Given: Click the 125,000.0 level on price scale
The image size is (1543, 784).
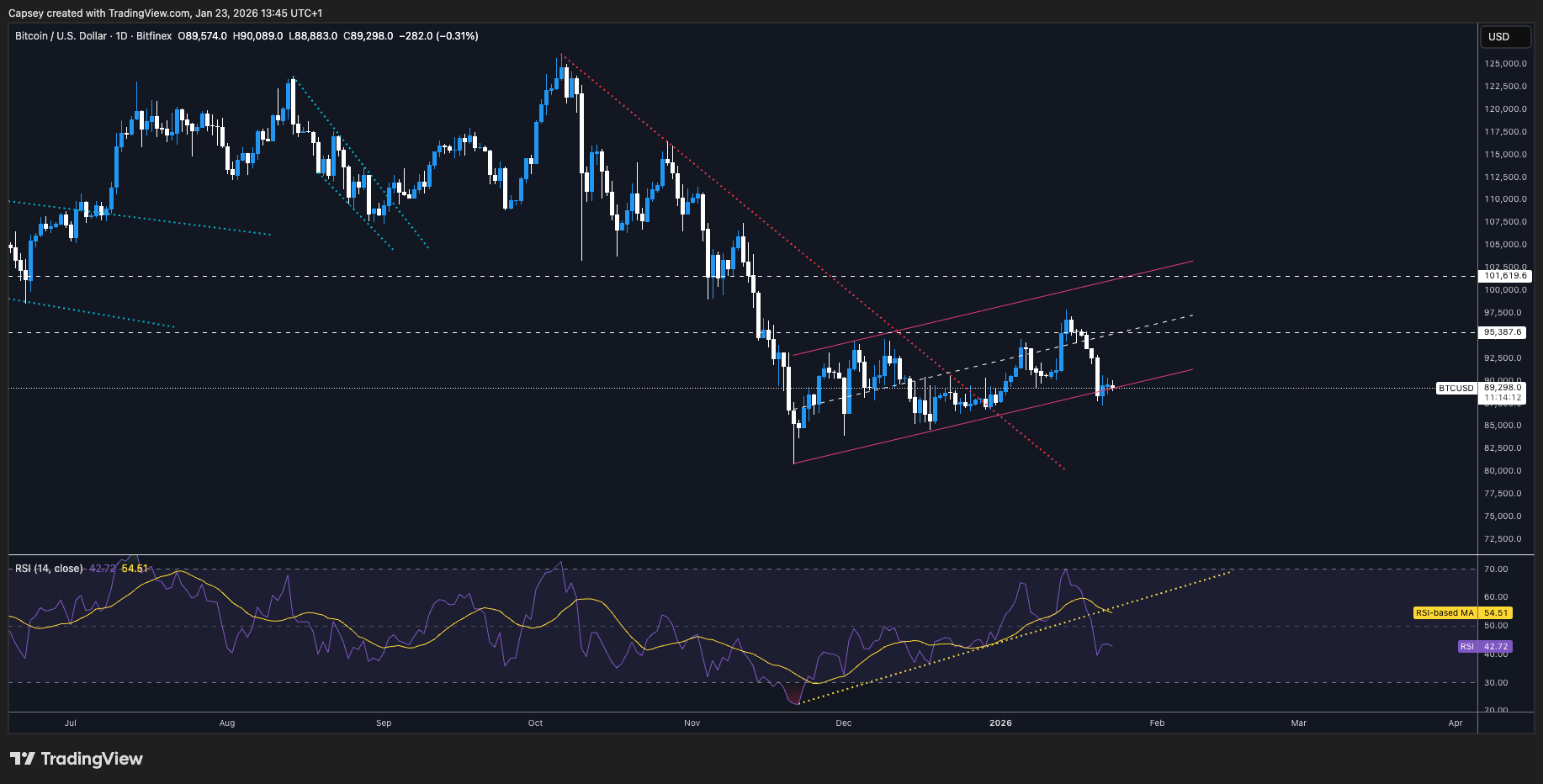Looking at the screenshot, I should tap(1505, 64).
